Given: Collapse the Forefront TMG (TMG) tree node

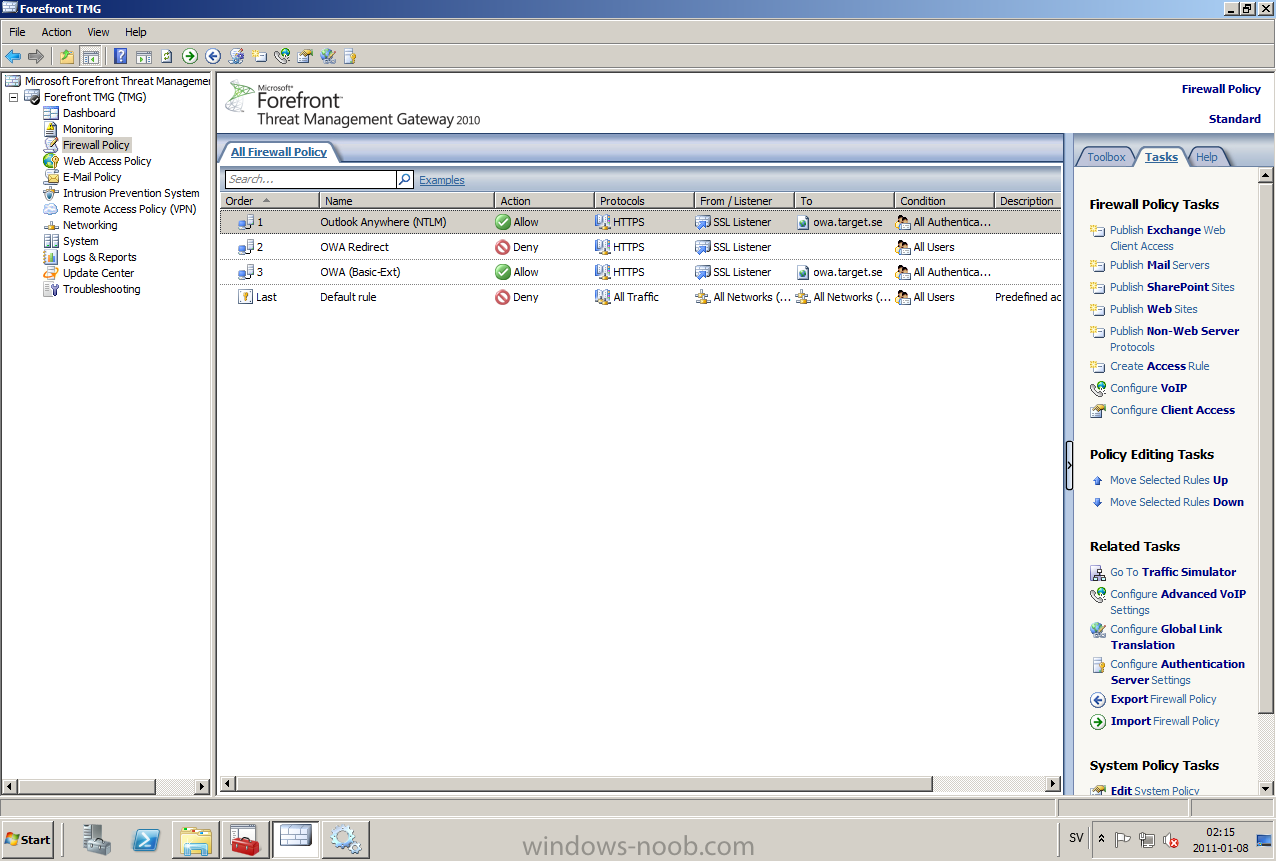Looking at the screenshot, I should pos(14,97).
